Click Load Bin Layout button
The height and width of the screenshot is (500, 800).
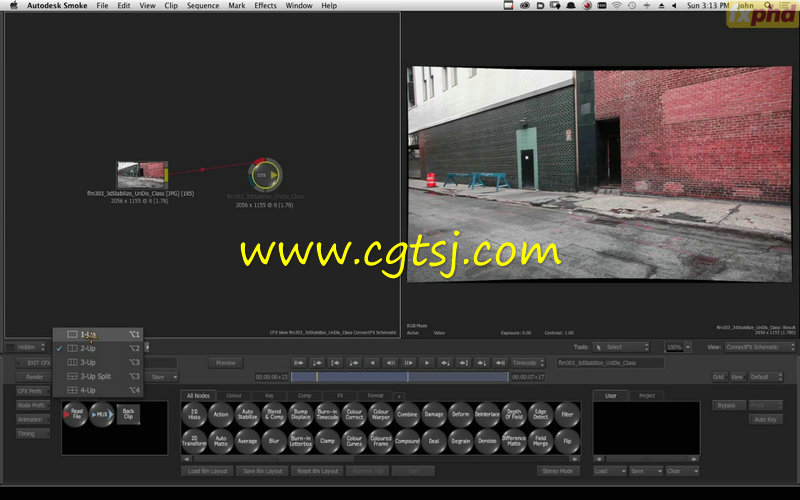click(x=208, y=471)
